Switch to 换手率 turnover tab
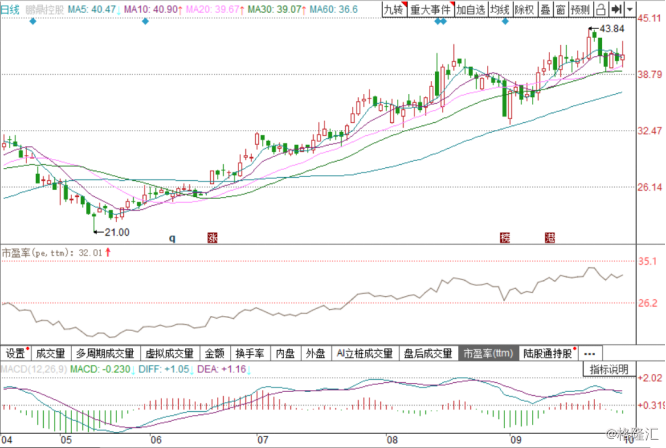Image resolution: width=666 pixels, height=448 pixels. [x=250, y=353]
